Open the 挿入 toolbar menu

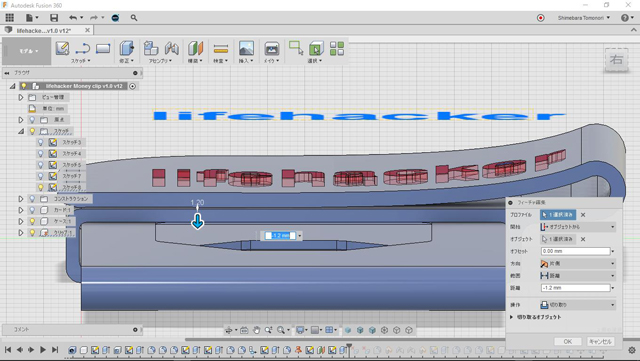(x=246, y=61)
